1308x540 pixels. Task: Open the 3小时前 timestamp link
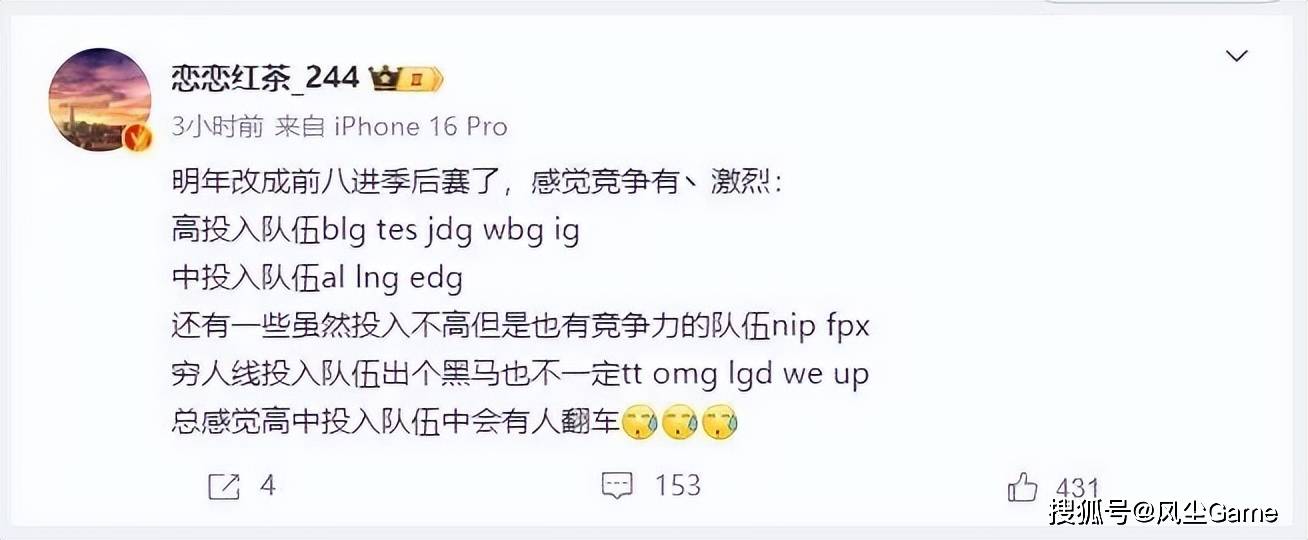[x=218, y=126]
